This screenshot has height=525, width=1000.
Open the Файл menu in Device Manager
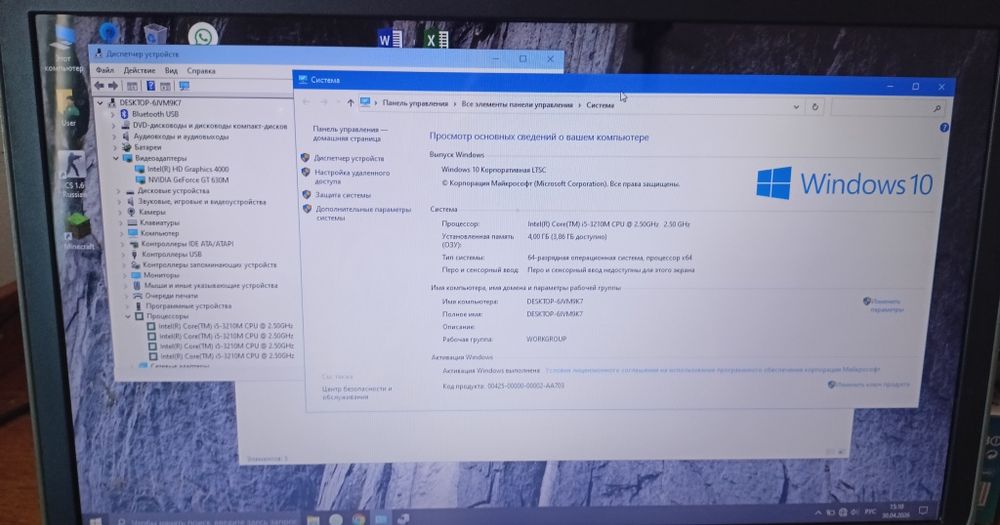105,70
